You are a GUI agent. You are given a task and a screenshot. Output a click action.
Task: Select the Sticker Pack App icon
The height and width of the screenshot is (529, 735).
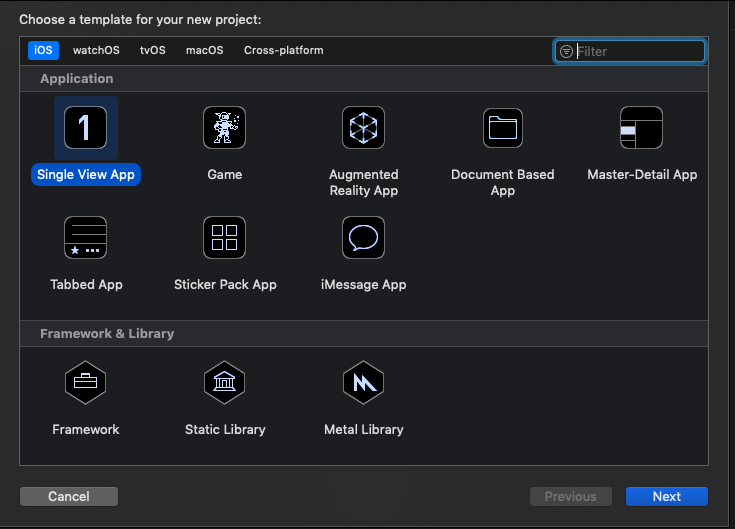225,238
